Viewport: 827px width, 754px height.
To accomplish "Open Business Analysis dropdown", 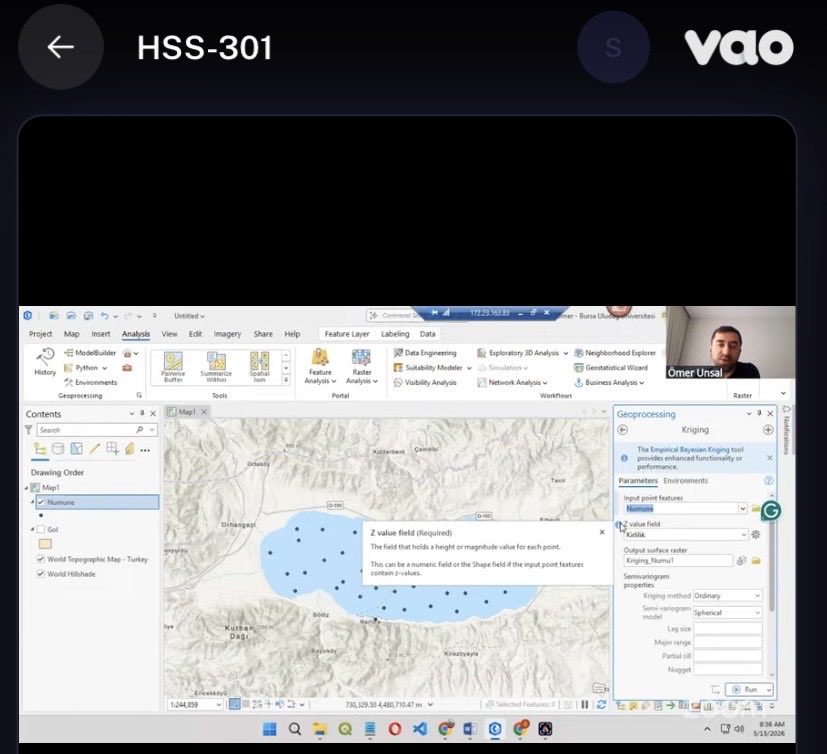I will coord(641,383).
